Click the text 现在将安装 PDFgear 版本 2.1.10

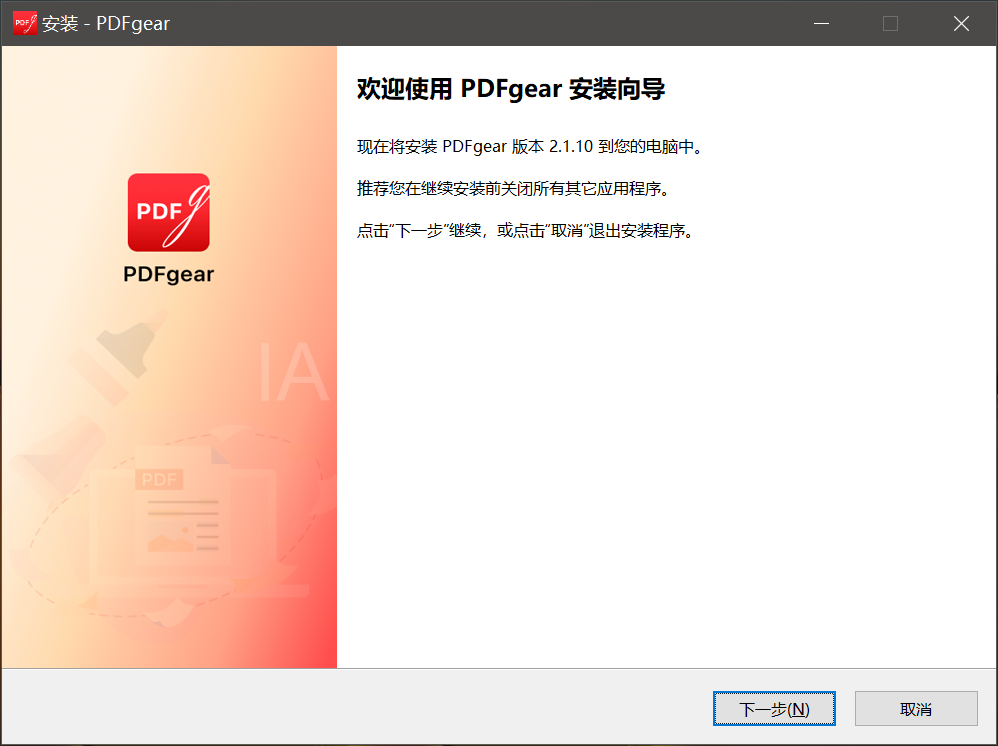pyautogui.click(x=475, y=147)
